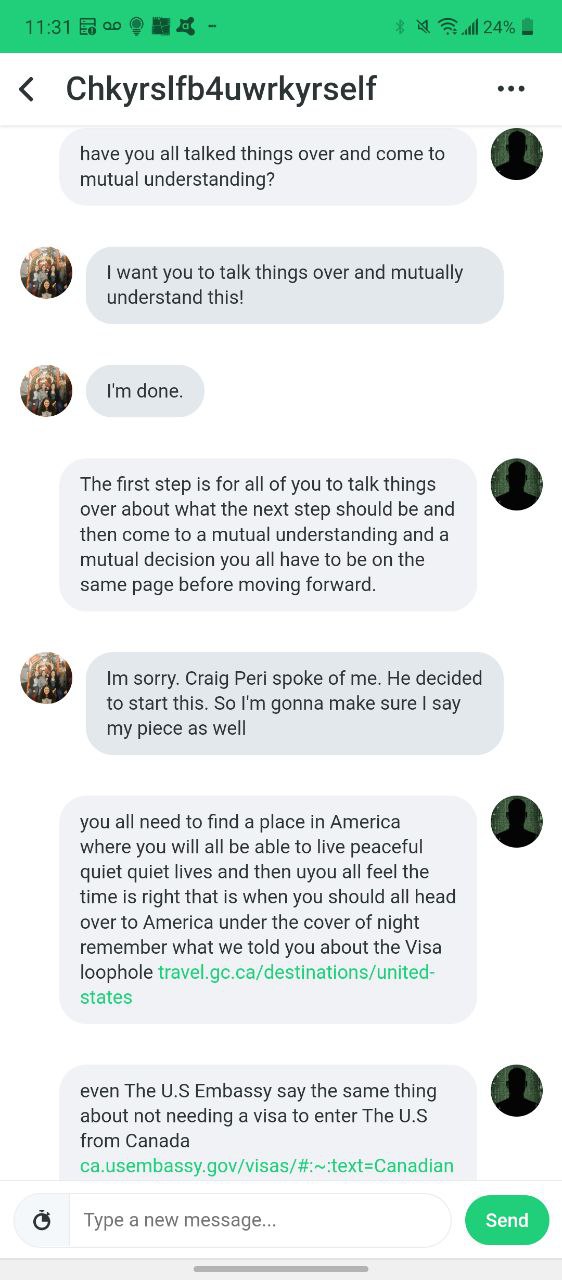Tap the muted sound status icon

[x=424, y=27]
